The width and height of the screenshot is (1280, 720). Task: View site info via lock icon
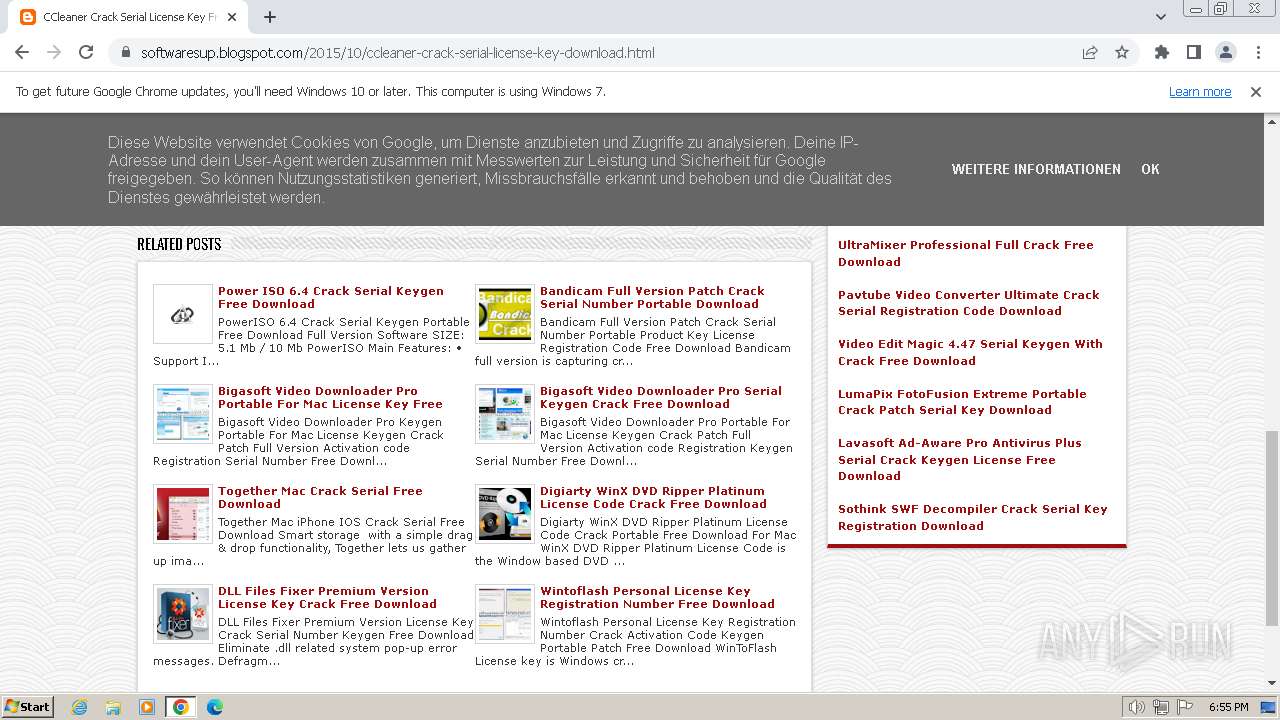pos(126,52)
